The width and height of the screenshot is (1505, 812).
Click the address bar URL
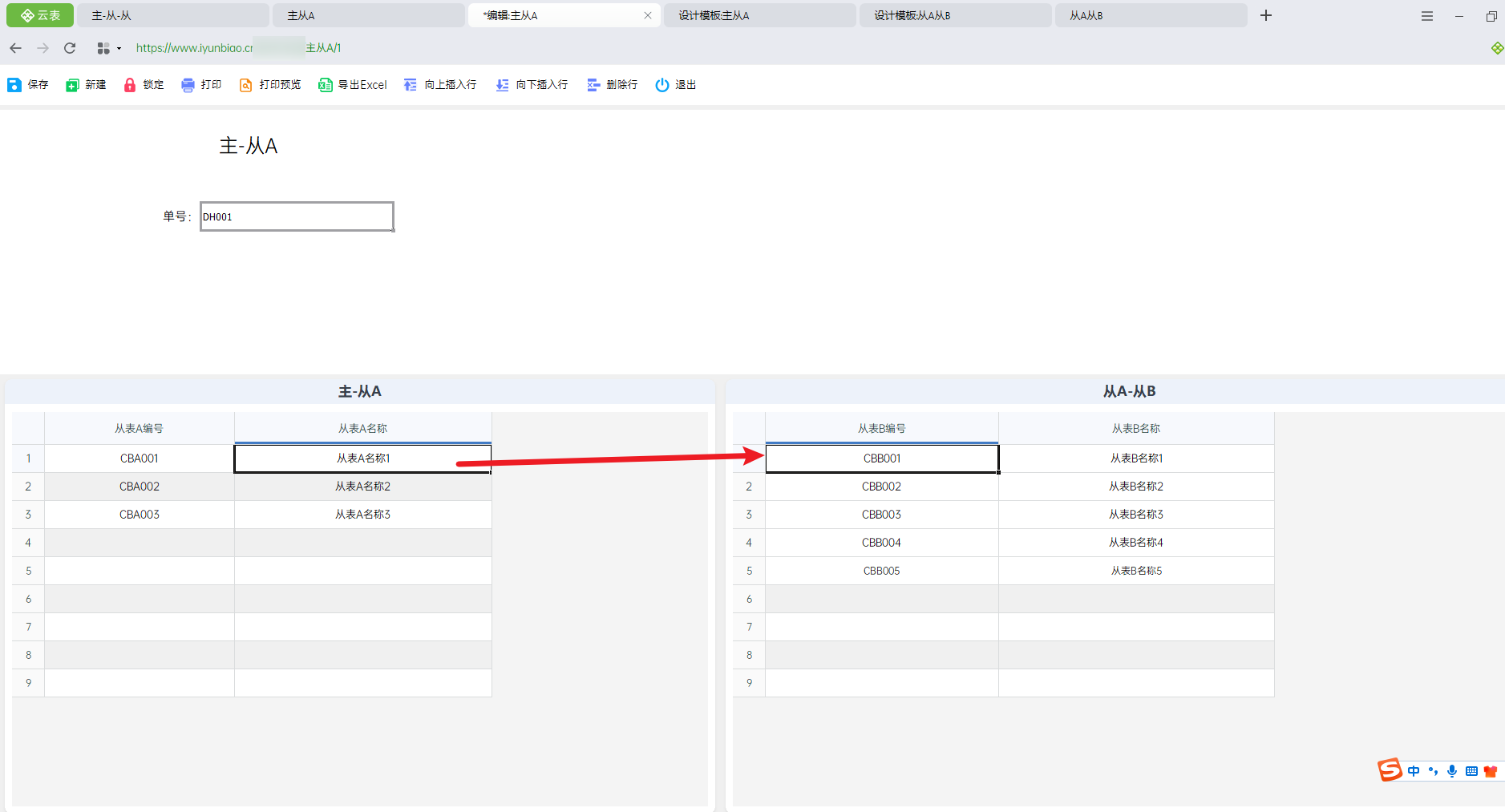click(x=238, y=48)
